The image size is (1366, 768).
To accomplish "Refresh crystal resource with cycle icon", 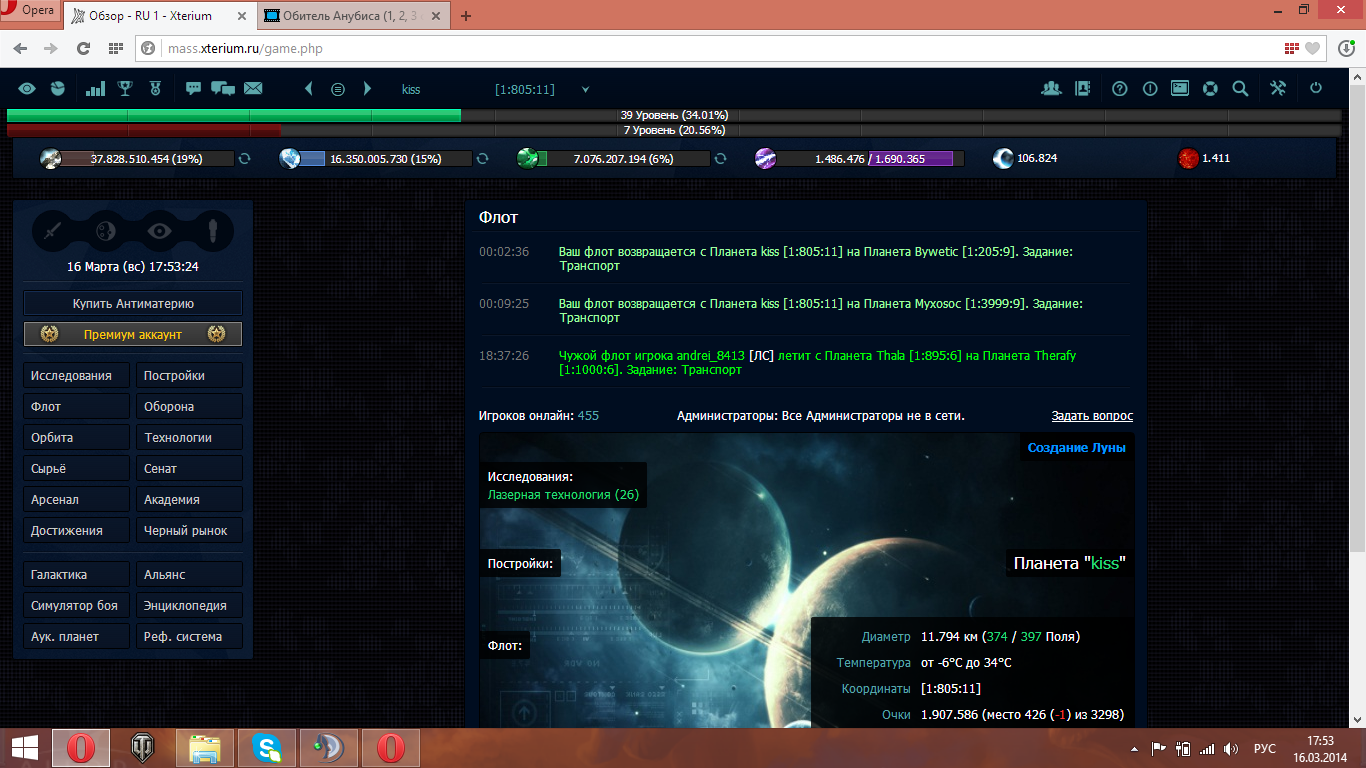I will pyautogui.click(x=482, y=158).
